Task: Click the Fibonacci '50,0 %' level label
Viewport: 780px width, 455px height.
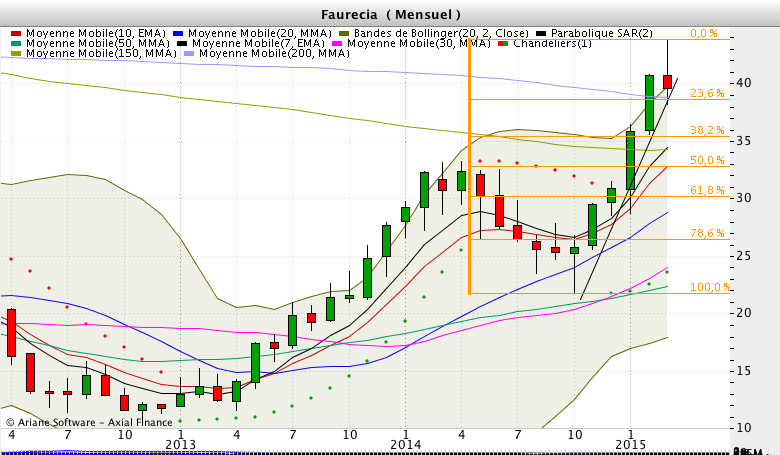Action: pos(707,160)
